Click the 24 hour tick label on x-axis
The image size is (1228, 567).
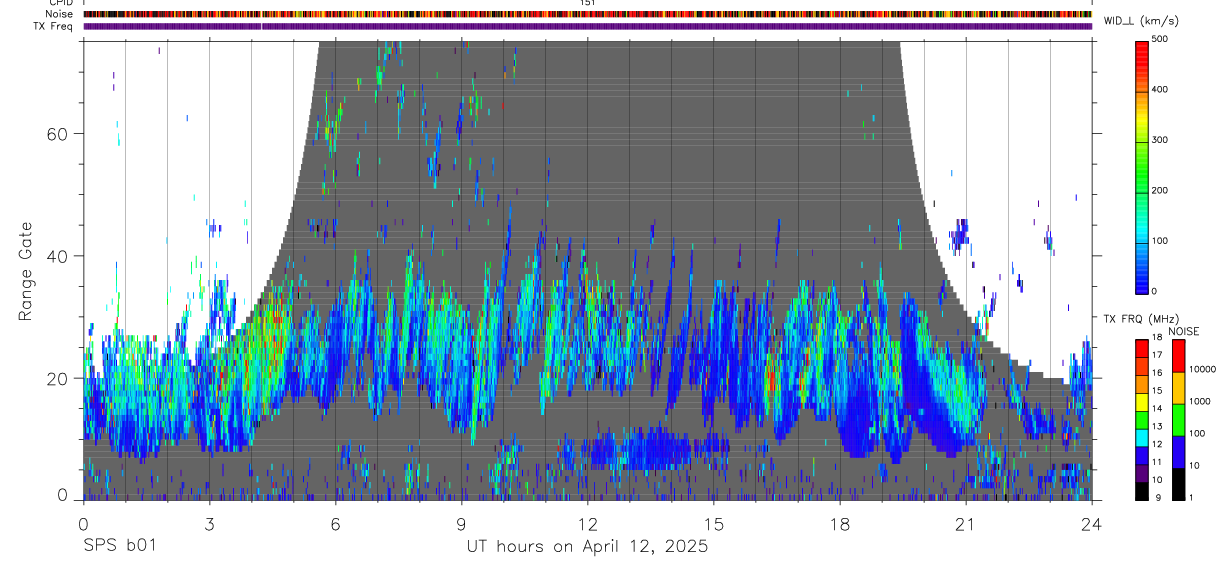tap(1091, 524)
